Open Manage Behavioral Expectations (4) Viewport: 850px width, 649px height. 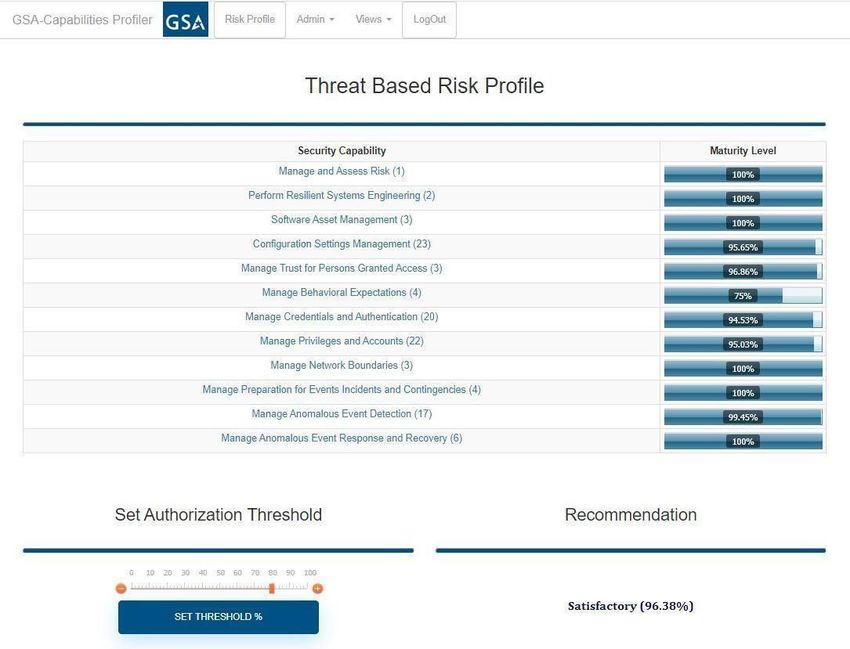click(342, 293)
